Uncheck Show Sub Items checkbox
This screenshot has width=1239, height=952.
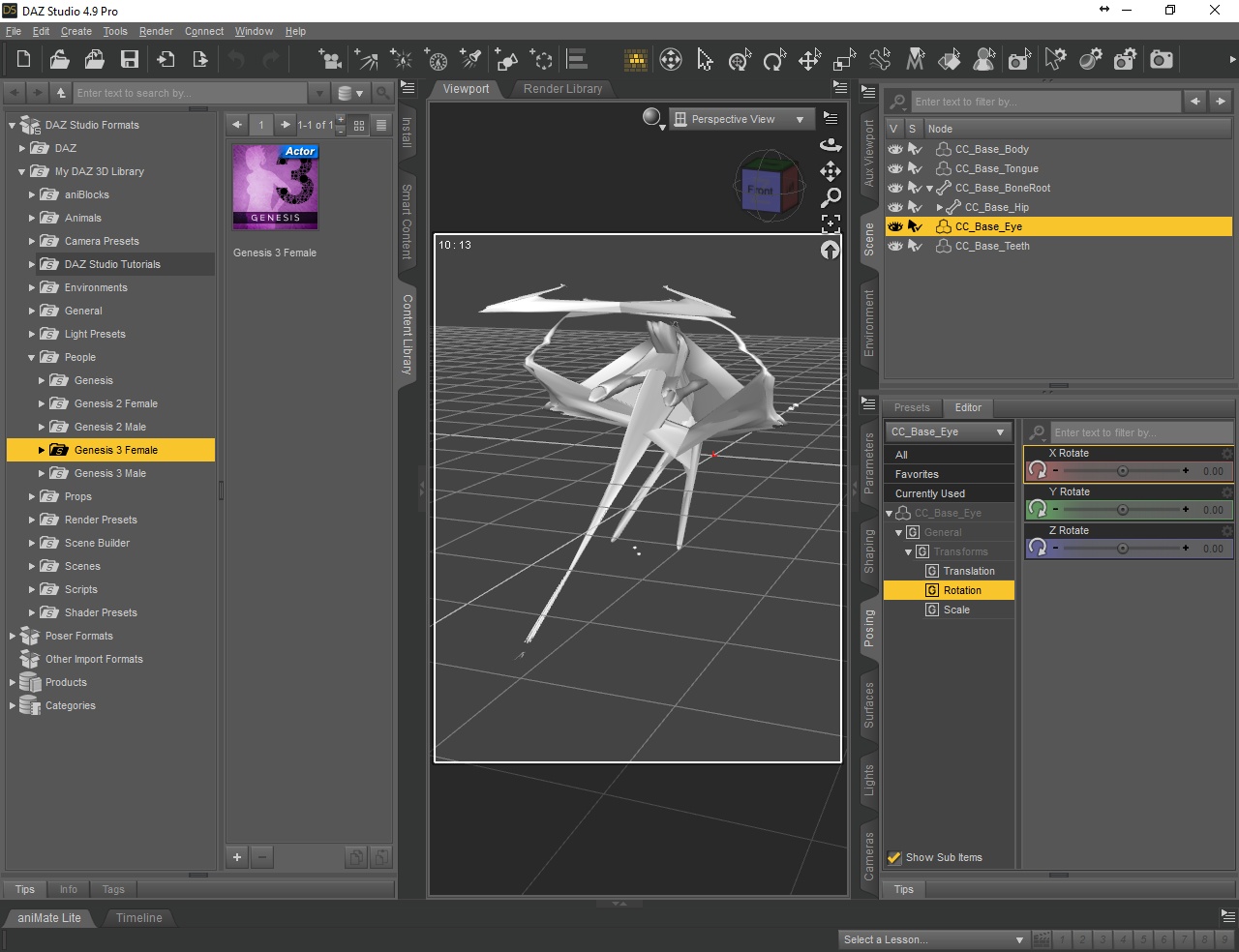(894, 857)
